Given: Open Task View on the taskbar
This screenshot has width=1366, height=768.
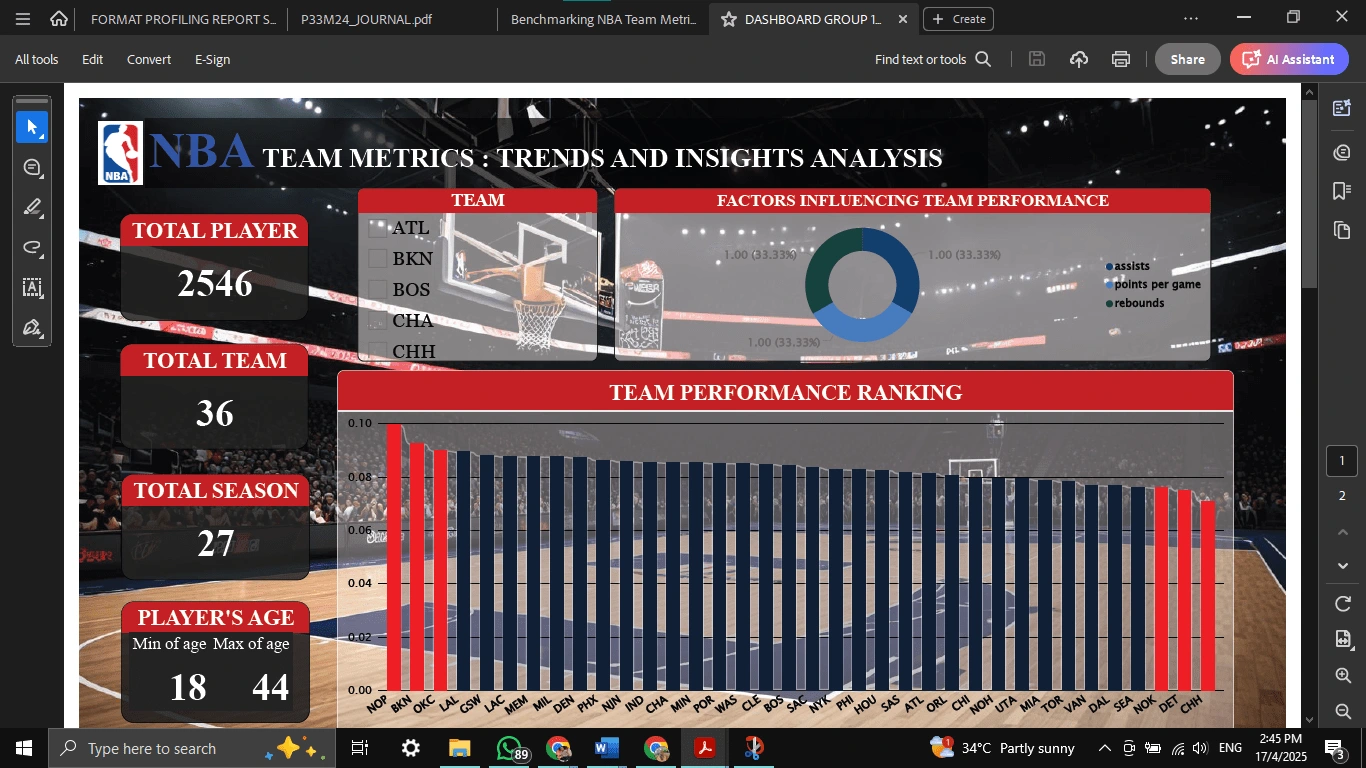Looking at the screenshot, I should pos(360,748).
